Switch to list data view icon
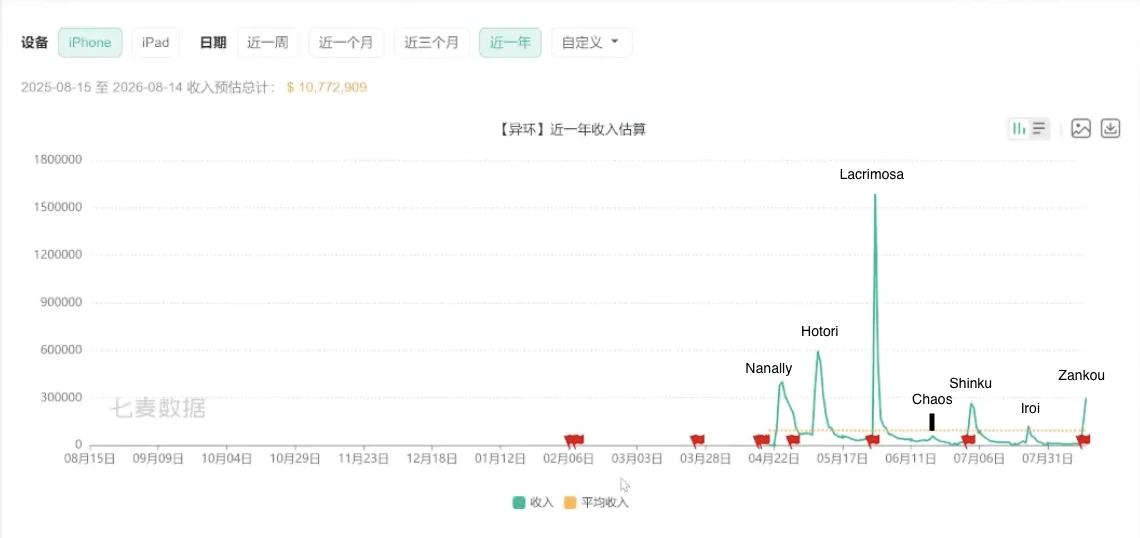Screen dimensions: 1140x538 (x=1039, y=129)
